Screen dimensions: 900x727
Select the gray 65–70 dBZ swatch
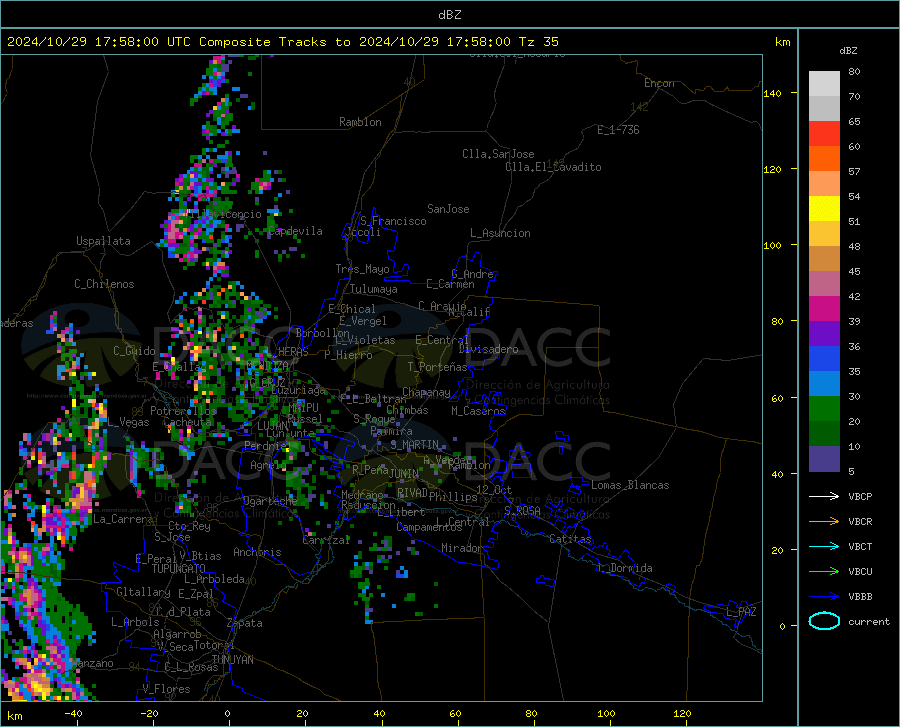point(824,109)
